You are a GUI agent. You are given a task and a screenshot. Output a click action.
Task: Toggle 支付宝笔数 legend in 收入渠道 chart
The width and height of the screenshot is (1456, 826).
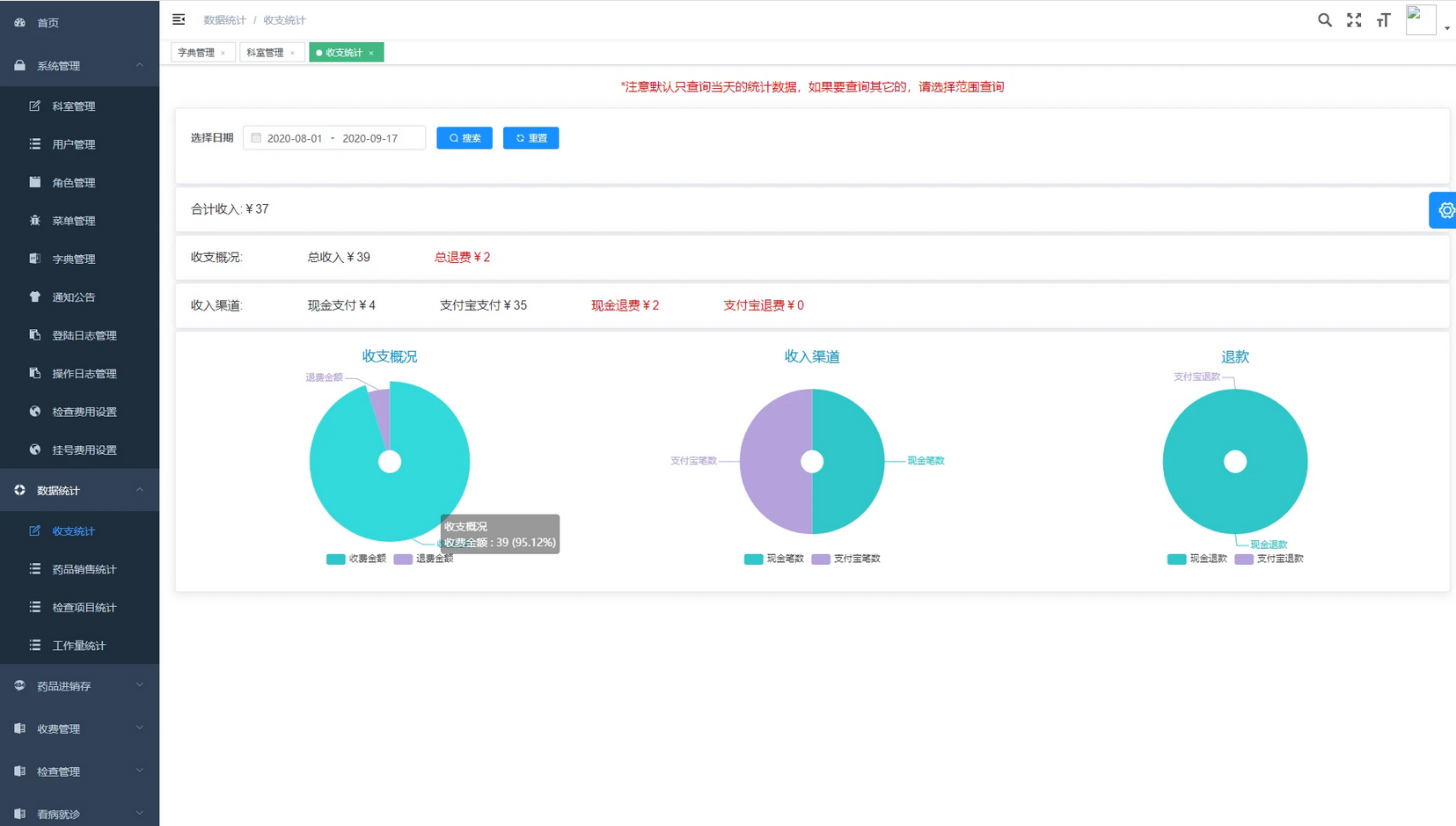click(x=846, y=559)
